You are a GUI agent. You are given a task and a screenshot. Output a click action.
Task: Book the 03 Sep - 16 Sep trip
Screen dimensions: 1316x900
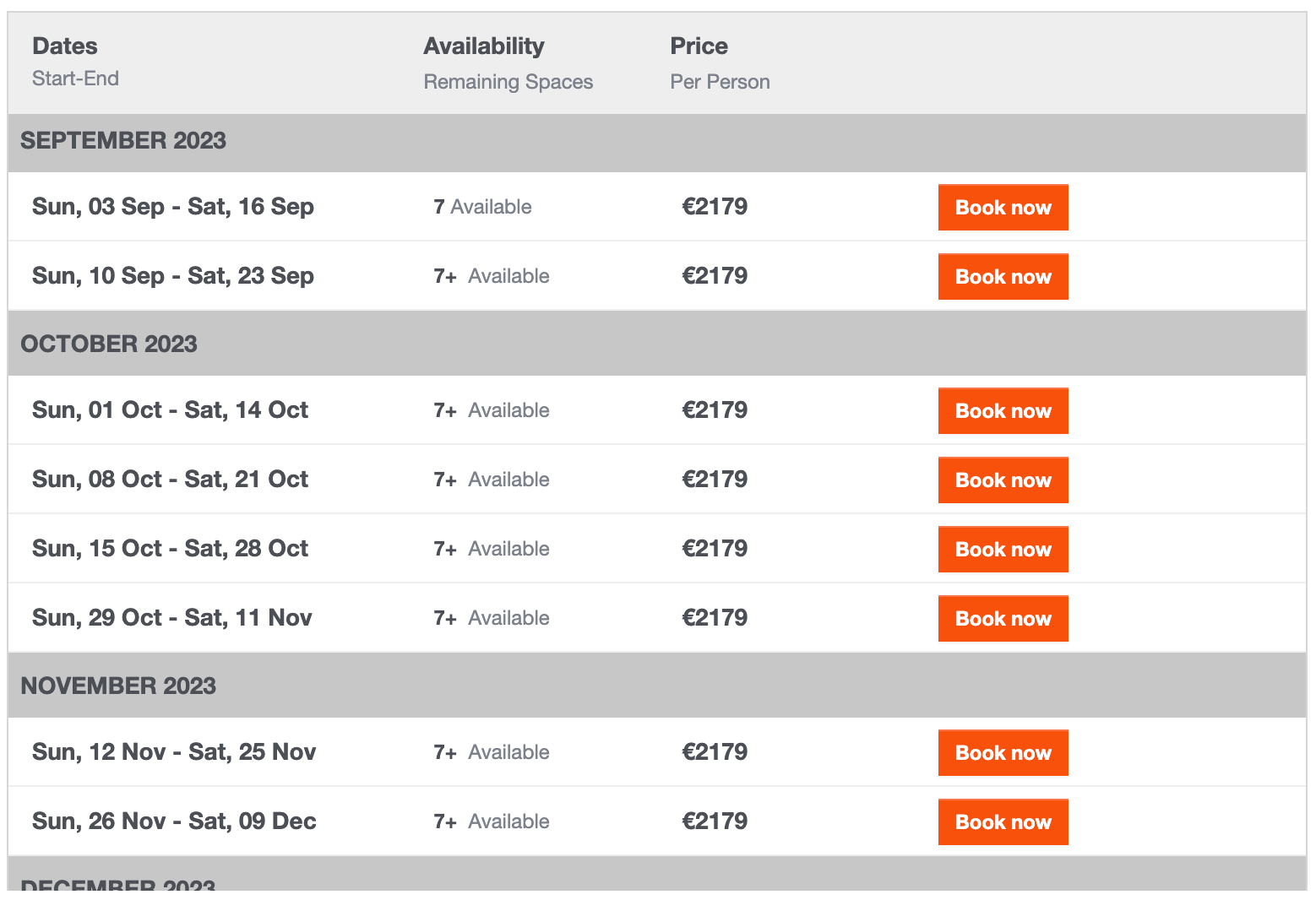(1003, 207)
